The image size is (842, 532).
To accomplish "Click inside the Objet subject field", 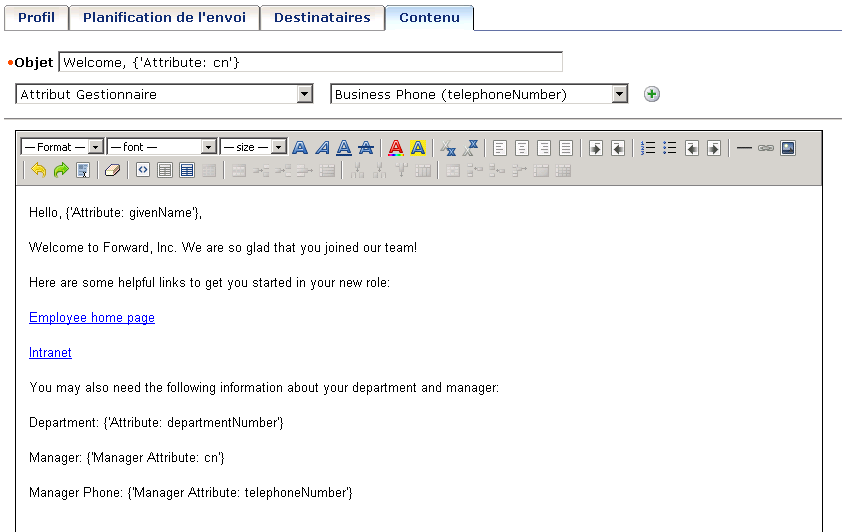I will click(310, 62).
